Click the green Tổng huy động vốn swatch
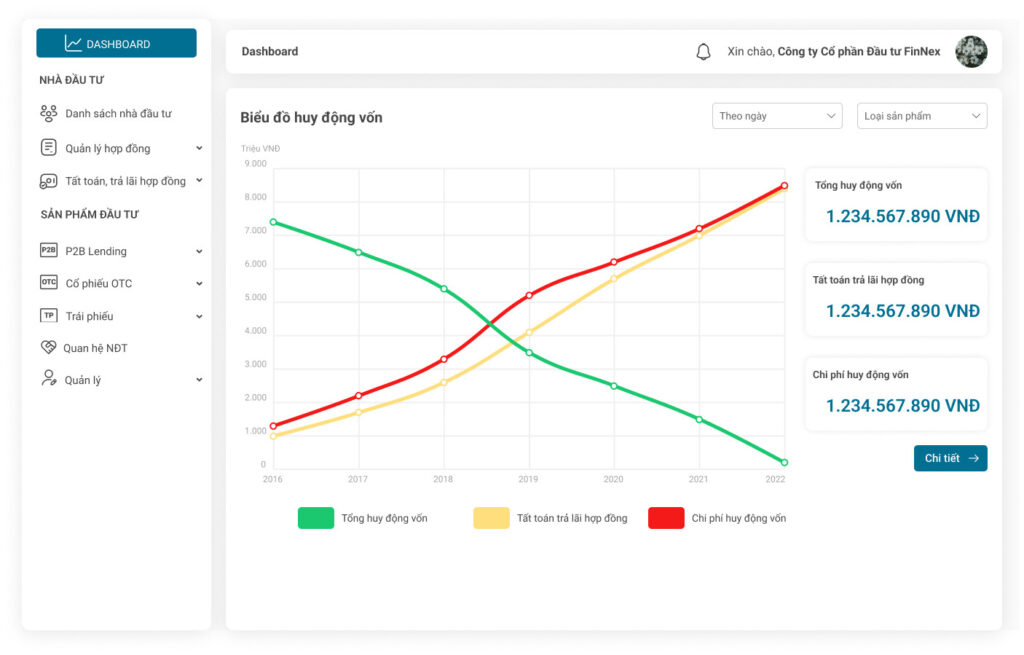1024x655 pixels. 316,518
